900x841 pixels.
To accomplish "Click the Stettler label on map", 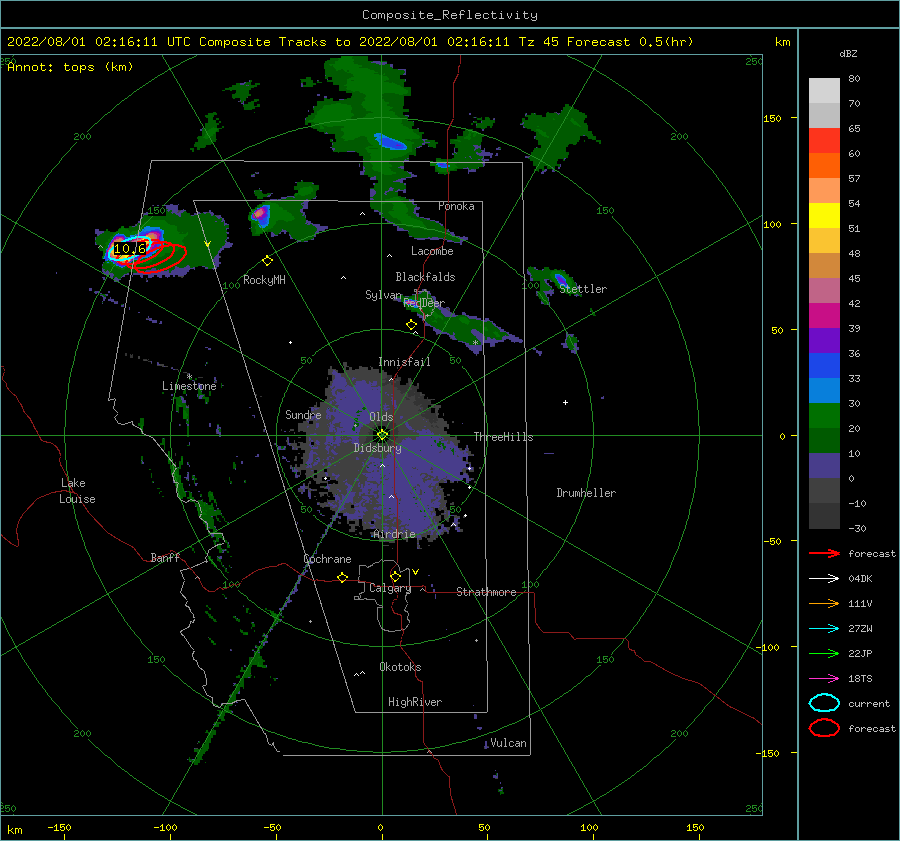I will pyautogui.click(x=583, y=289).
